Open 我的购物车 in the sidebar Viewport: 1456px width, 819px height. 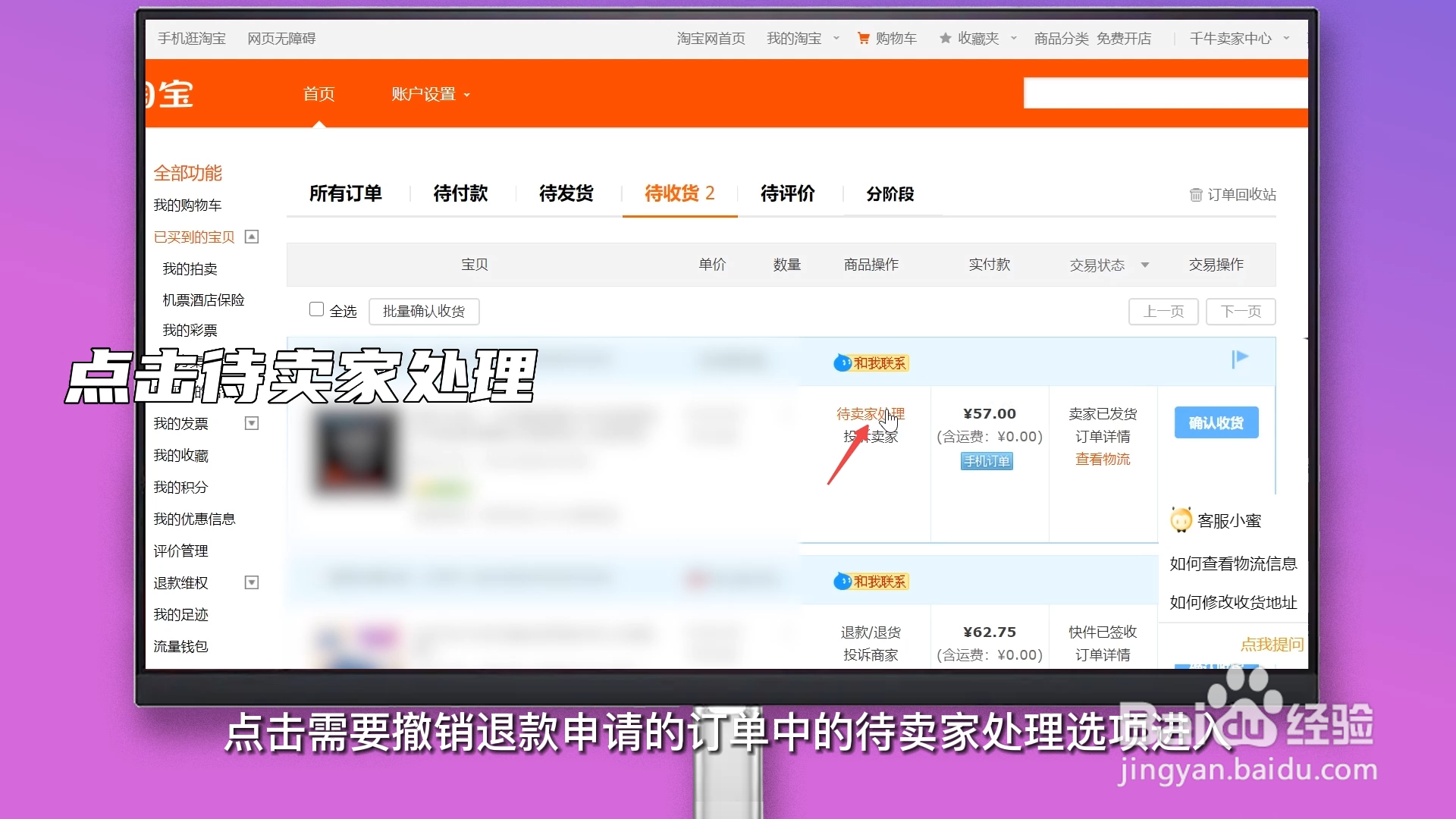tap(187, 206)
